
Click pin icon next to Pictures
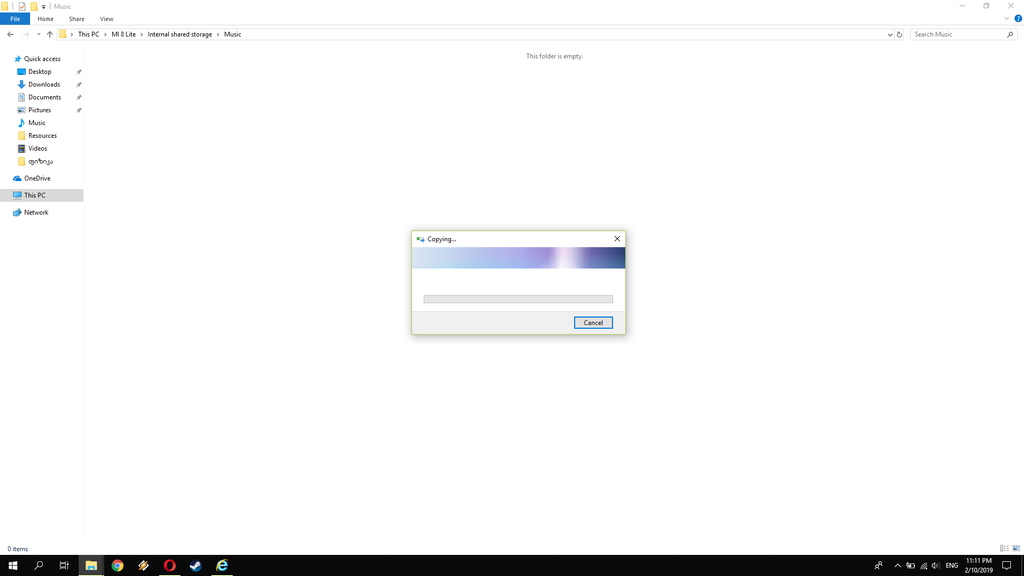(x=79, y=110)
